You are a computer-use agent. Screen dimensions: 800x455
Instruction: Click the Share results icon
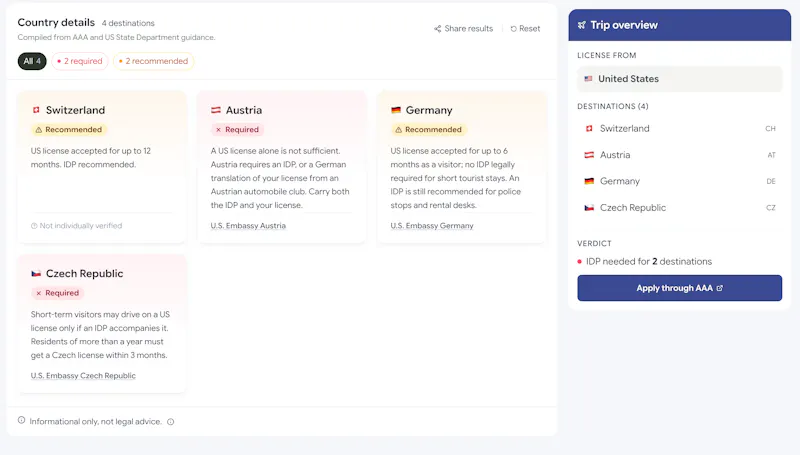[x=437, y=29]
